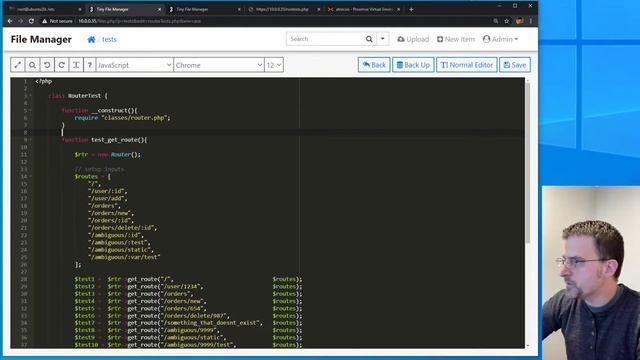Collapse code fold on line 14
Viewport: 640px width, 360px height.
point(30,177)
